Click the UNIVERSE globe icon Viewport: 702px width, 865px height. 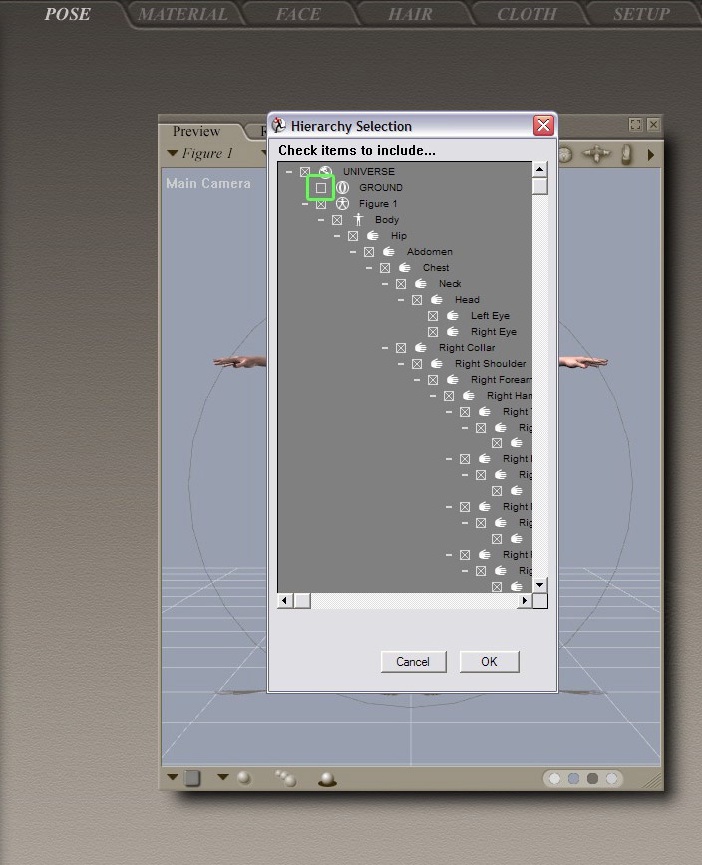click(x=325, y=172)
